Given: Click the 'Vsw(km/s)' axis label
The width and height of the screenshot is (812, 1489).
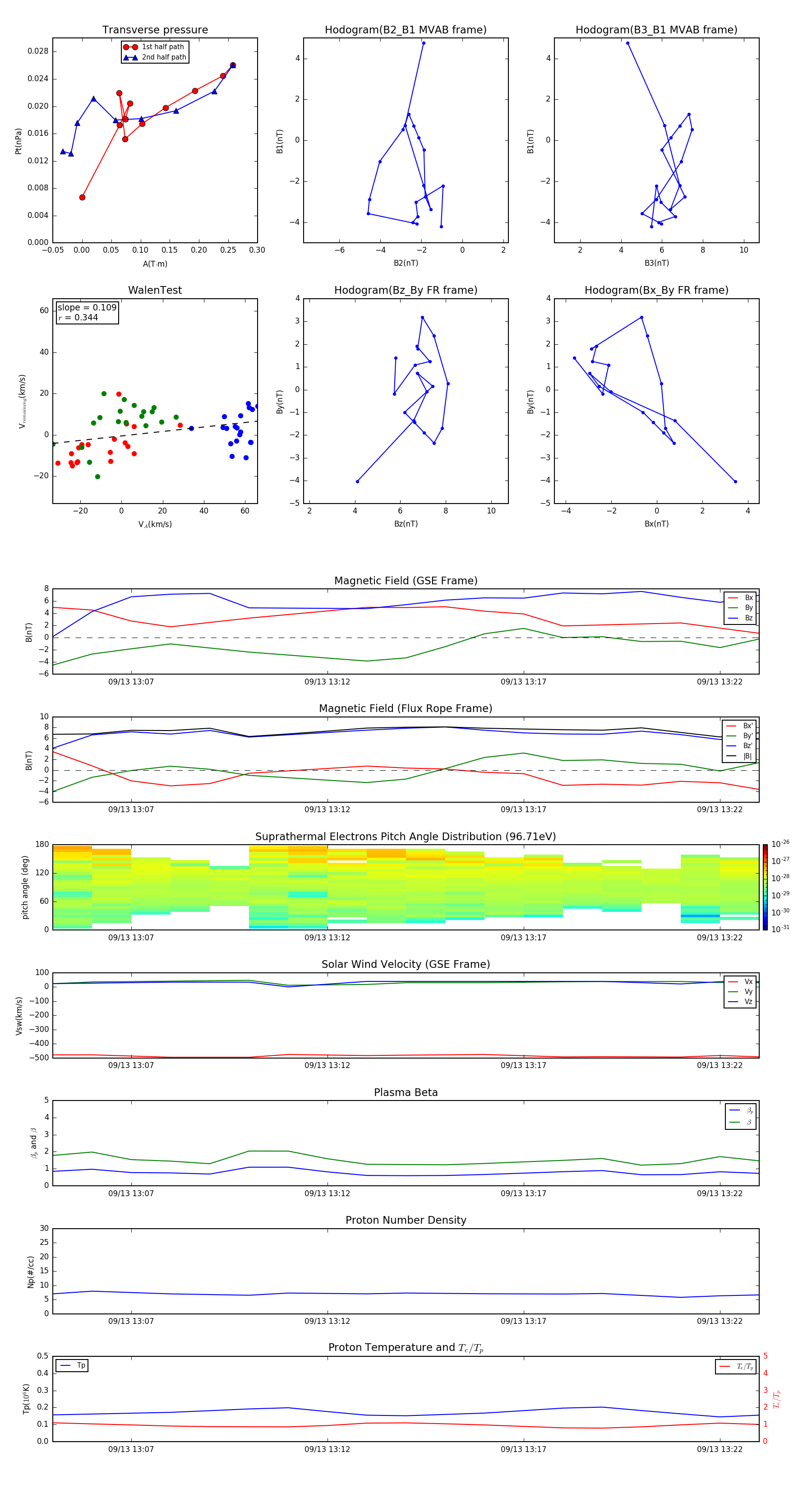Looking at the screenshot, I should click(18, 1015).
